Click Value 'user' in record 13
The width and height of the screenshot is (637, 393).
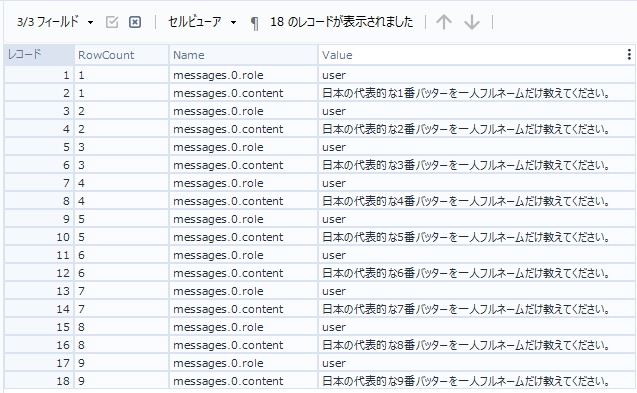point(477,291)
